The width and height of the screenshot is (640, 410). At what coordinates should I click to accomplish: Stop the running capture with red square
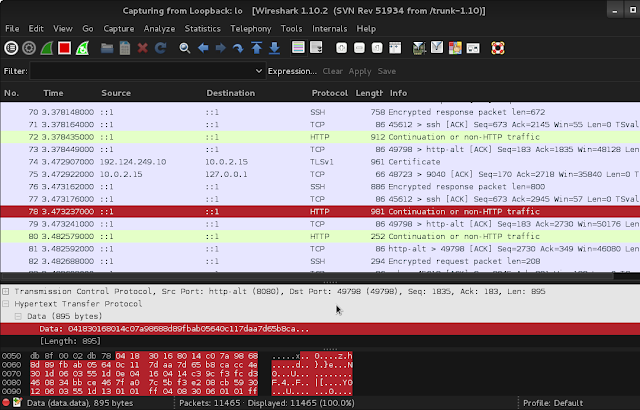click(64, 48)
